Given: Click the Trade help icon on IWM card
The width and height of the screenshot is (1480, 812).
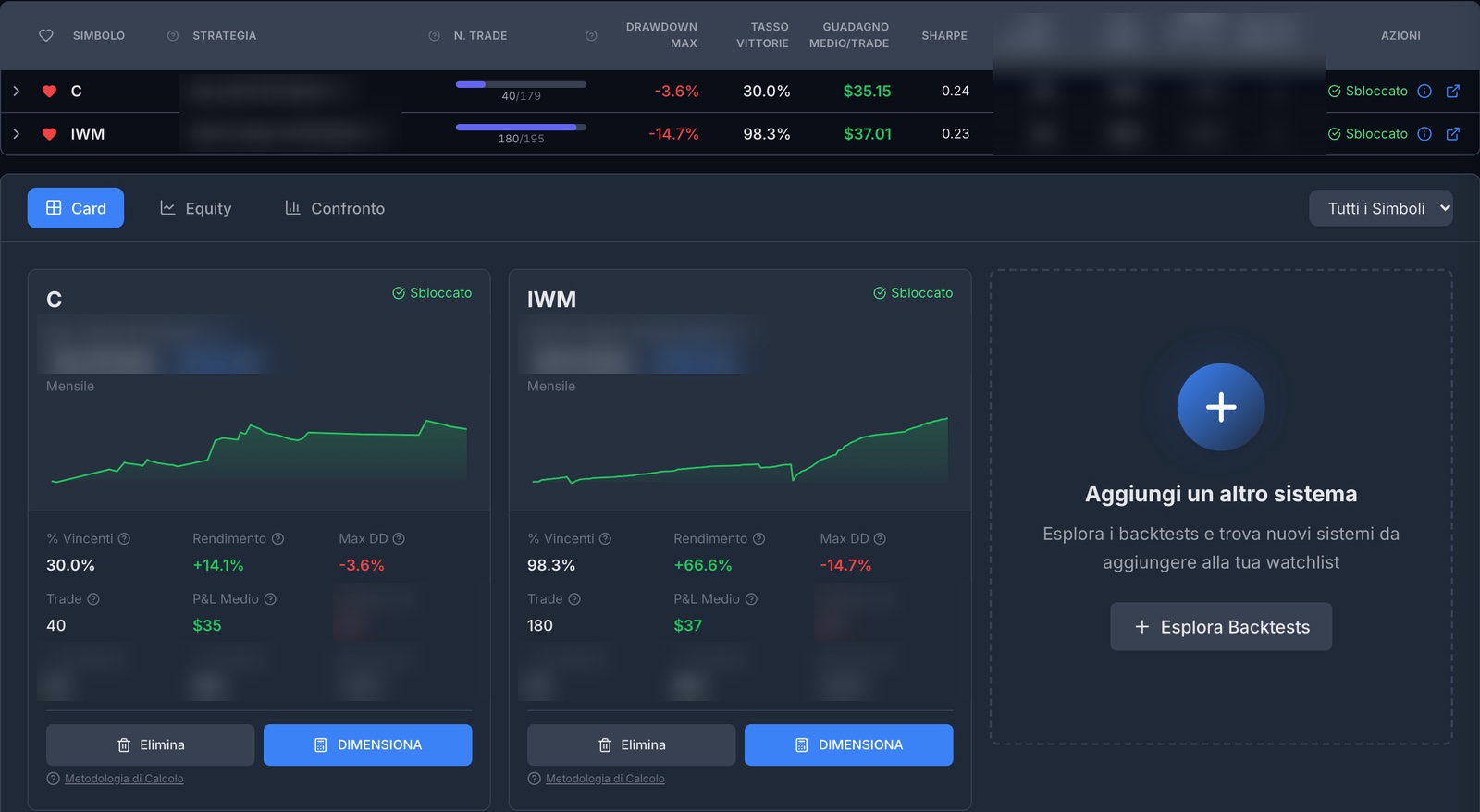Looking at the screenshot, I should click(574, 599).
